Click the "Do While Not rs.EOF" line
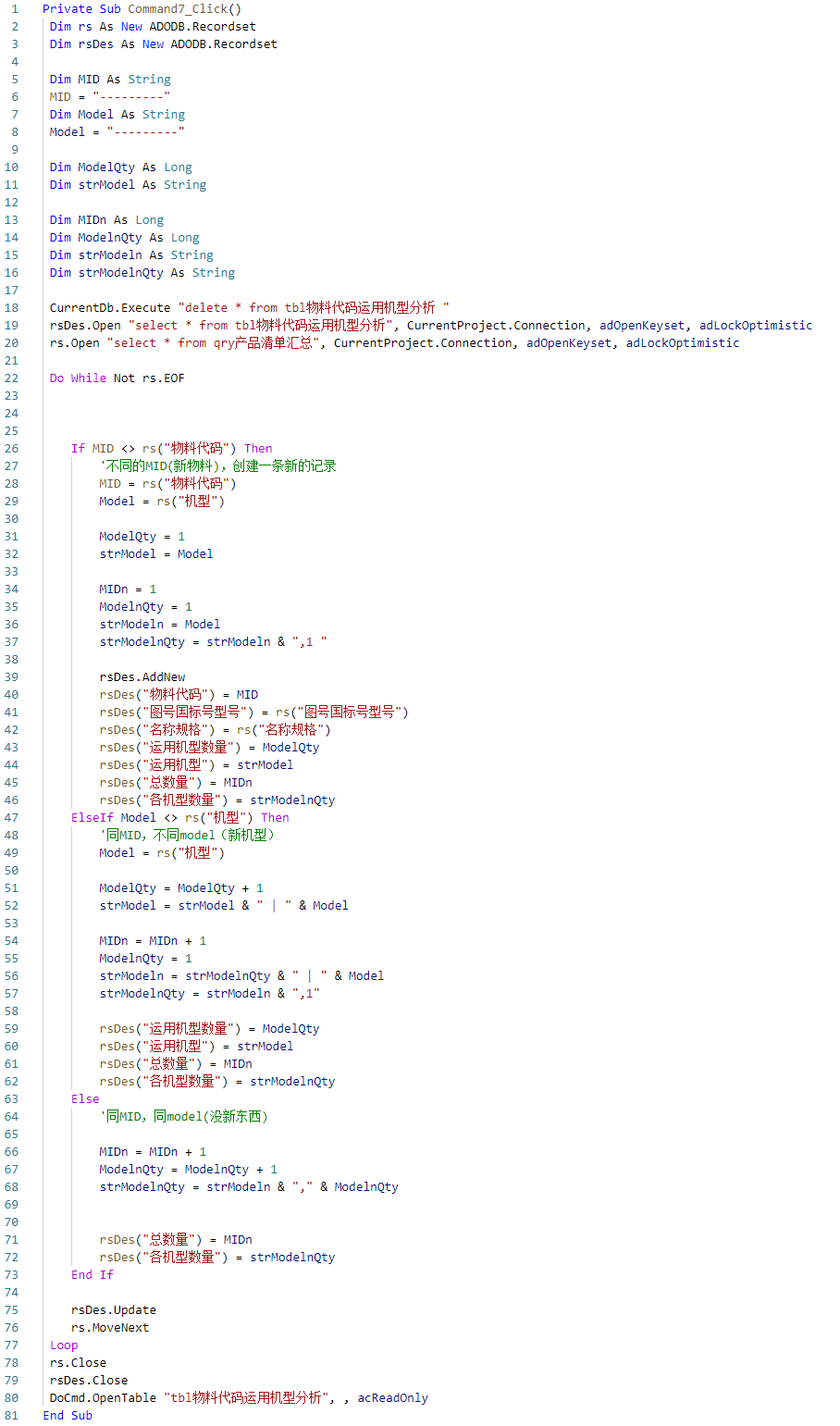This screenshot has width=840, height=1426. tap(117, 378)
